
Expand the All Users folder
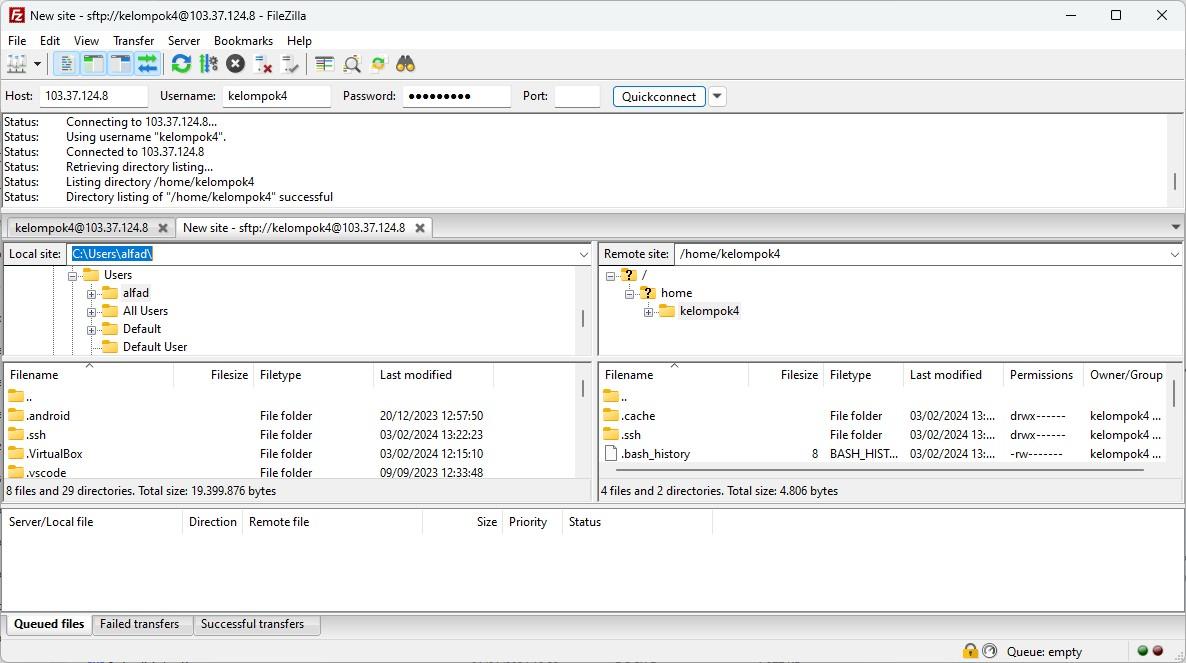point(91,312)
